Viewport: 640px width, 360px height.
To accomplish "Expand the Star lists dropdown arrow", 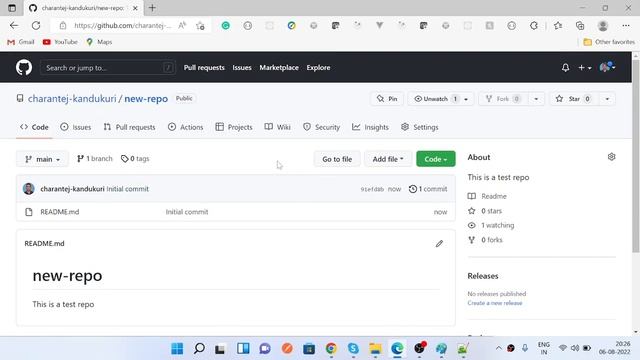I will tap(607, 99).
